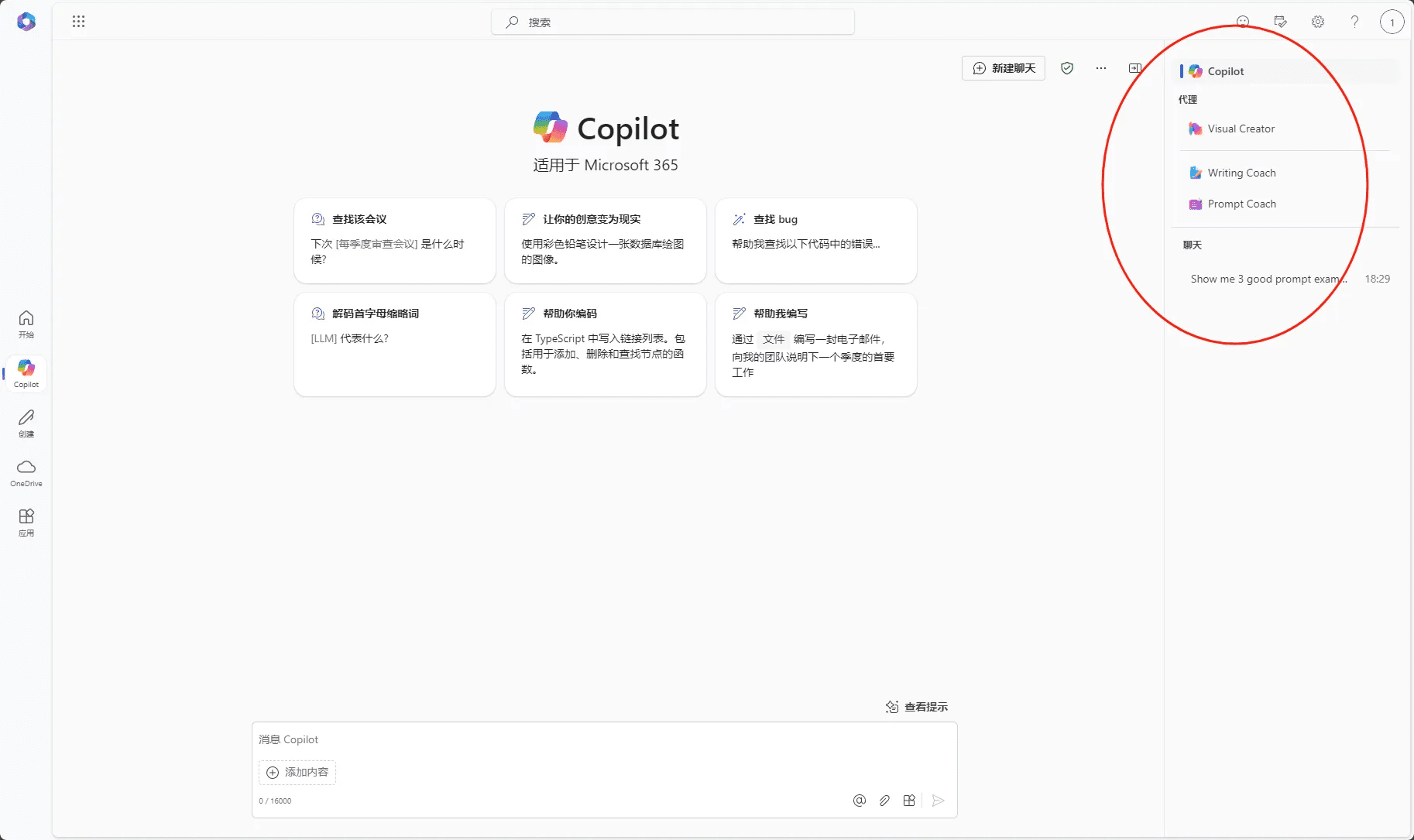
Task: Click the @ mention icon
Action: 860,801
